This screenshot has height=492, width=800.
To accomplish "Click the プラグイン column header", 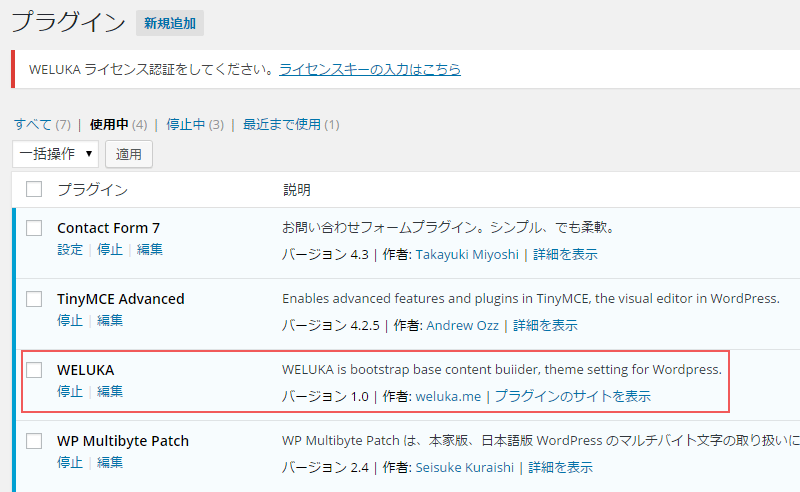I will [92, 189].
